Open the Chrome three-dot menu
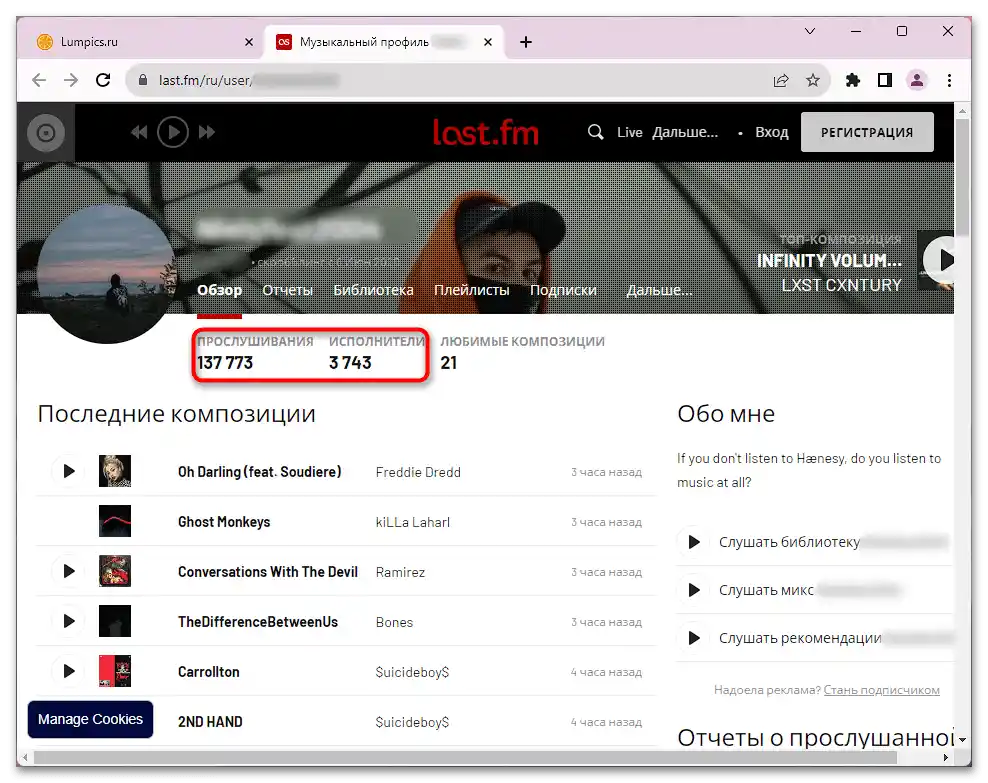This screenshot has width=988, height=783. (x=949, y=80)
